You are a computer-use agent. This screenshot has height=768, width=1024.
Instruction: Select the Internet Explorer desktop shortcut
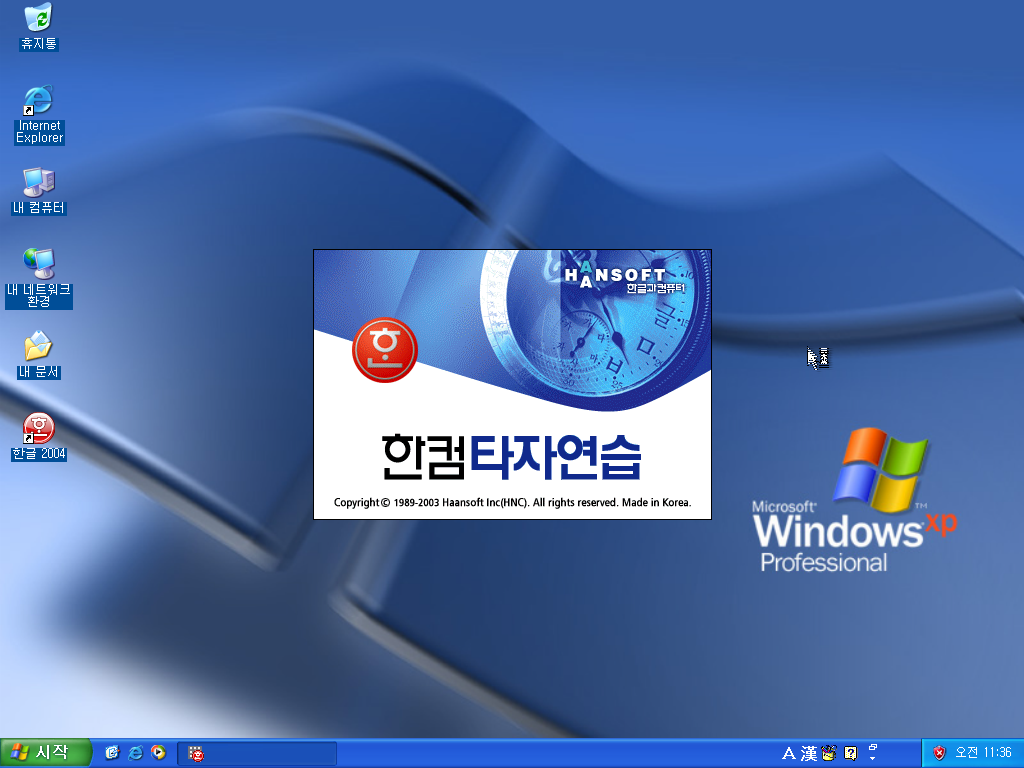[x=39, y=114]
